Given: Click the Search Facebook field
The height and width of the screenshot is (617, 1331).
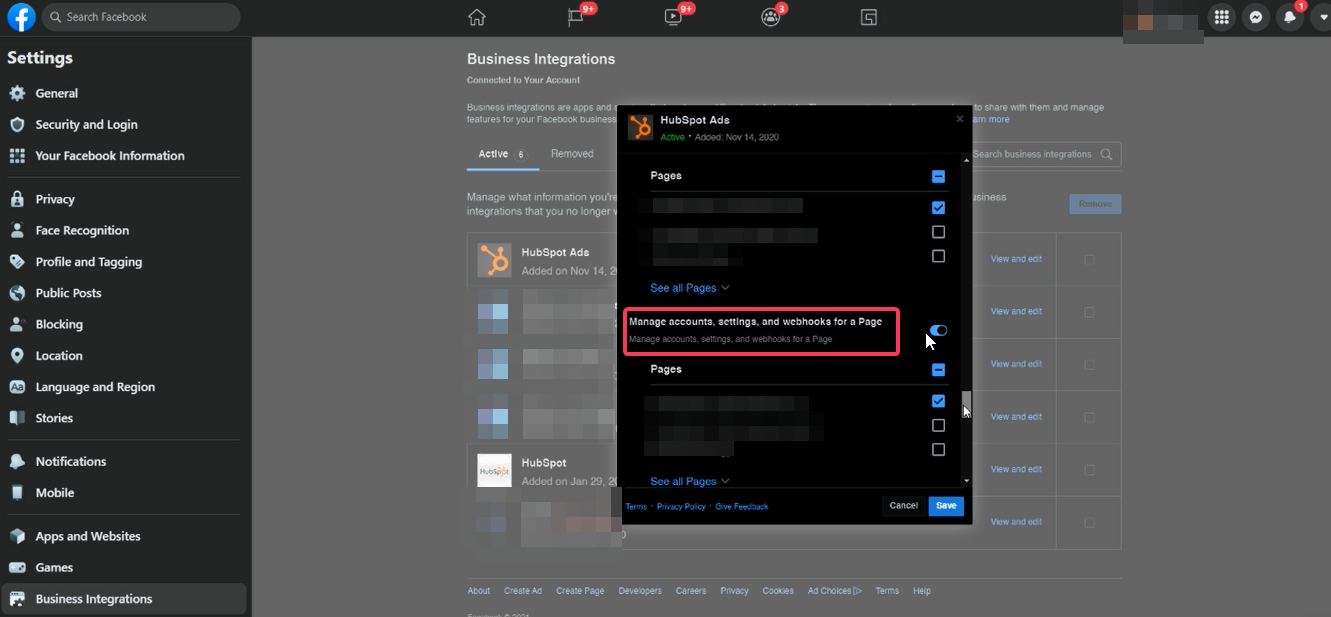Looking at the screenshot, I should 140,17.
